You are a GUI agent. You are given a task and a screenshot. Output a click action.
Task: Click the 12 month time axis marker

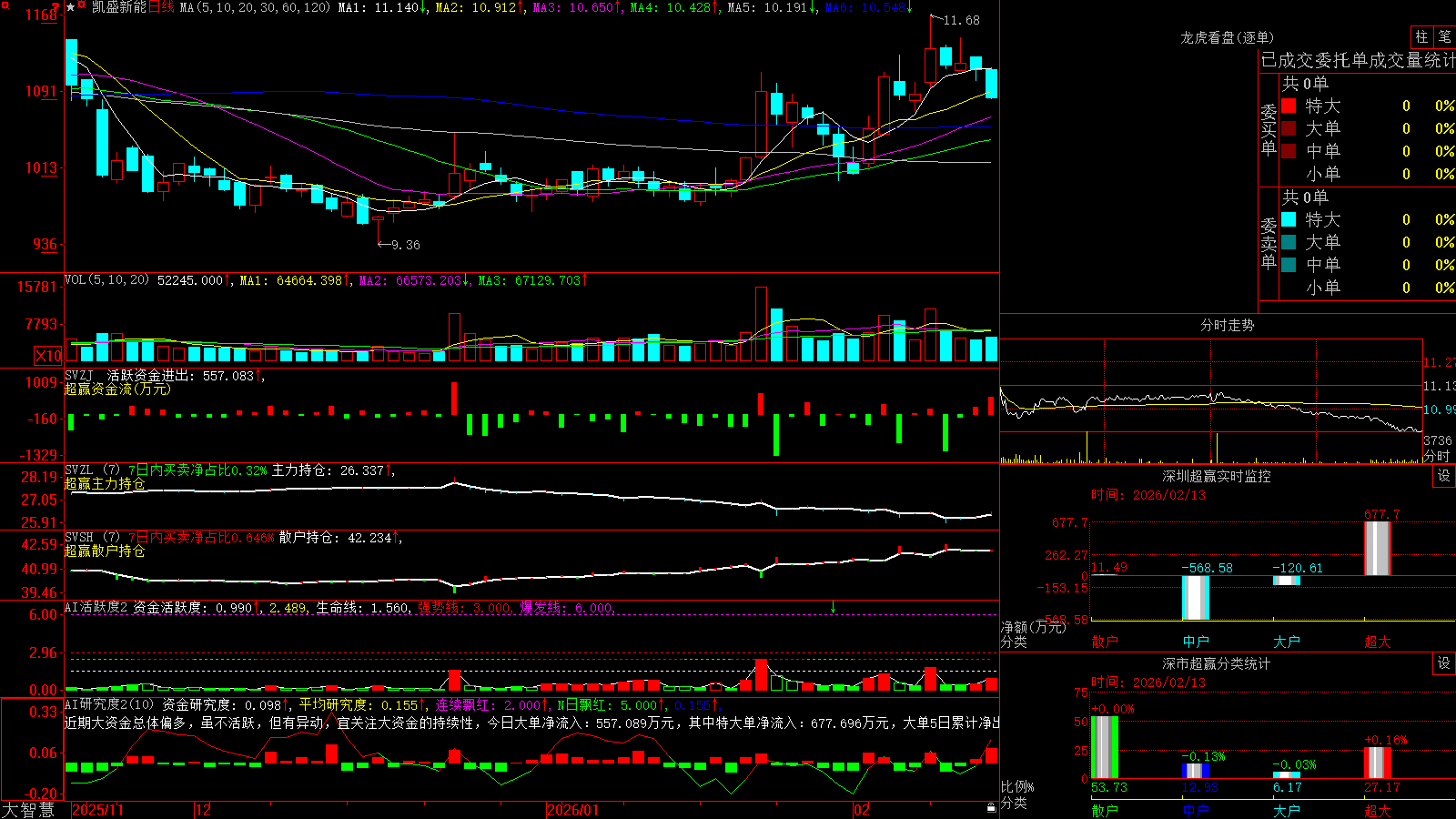[x=204, y=810]
